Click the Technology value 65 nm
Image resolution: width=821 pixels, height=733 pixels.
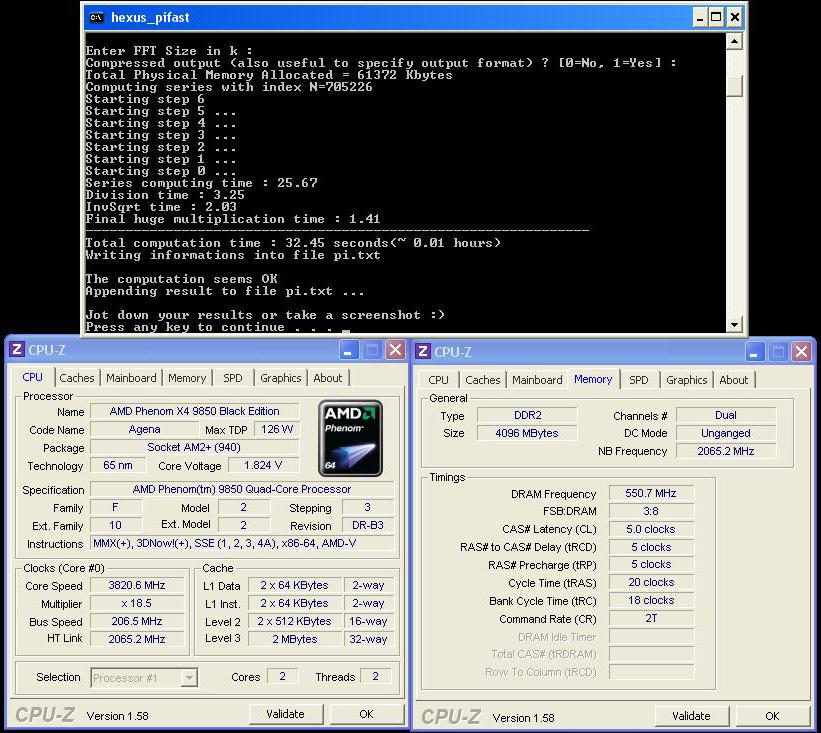pyautogui.click(x=117, y=465)
